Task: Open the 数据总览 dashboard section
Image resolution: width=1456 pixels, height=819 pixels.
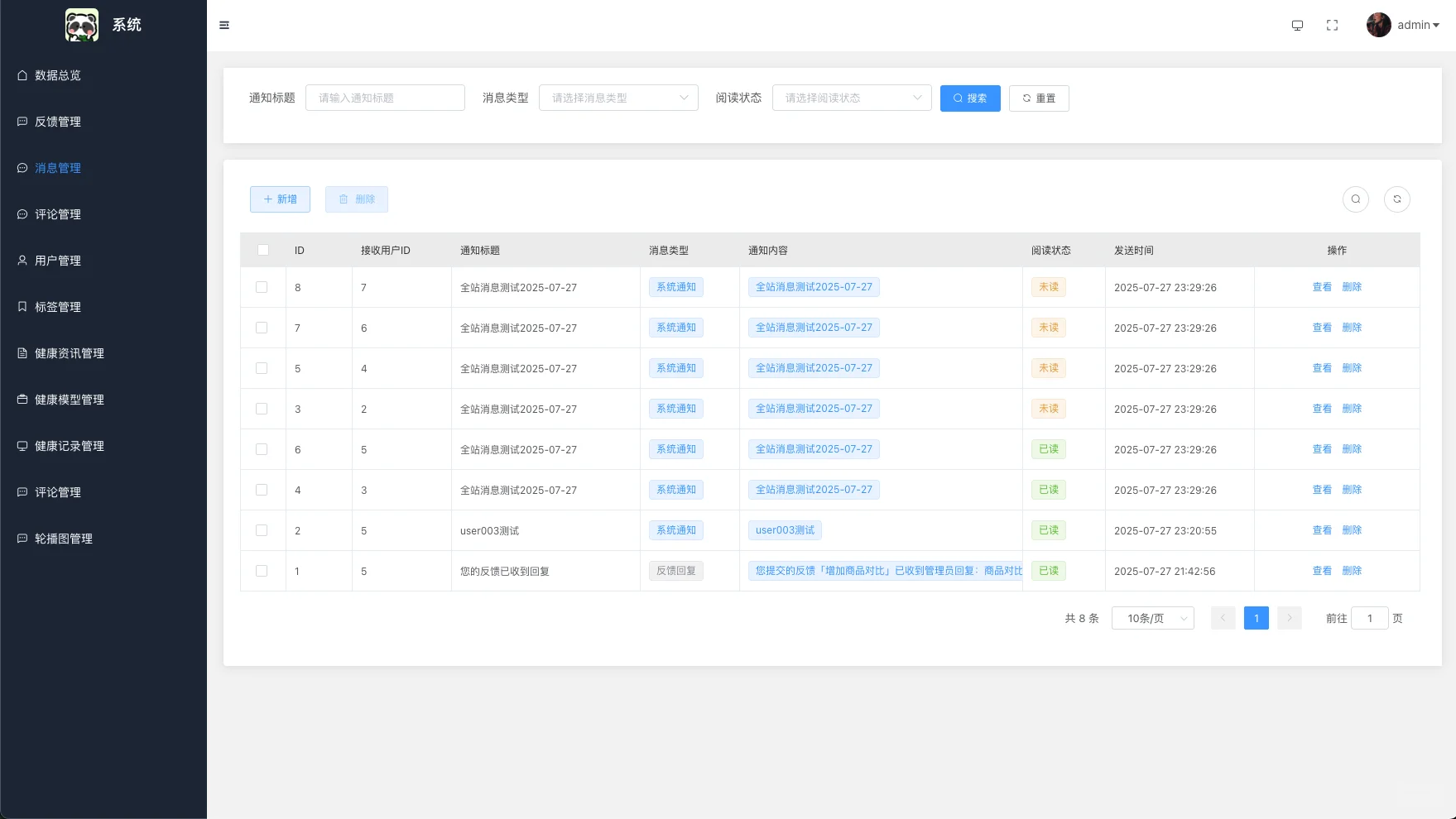Action: tap(56, 75)
